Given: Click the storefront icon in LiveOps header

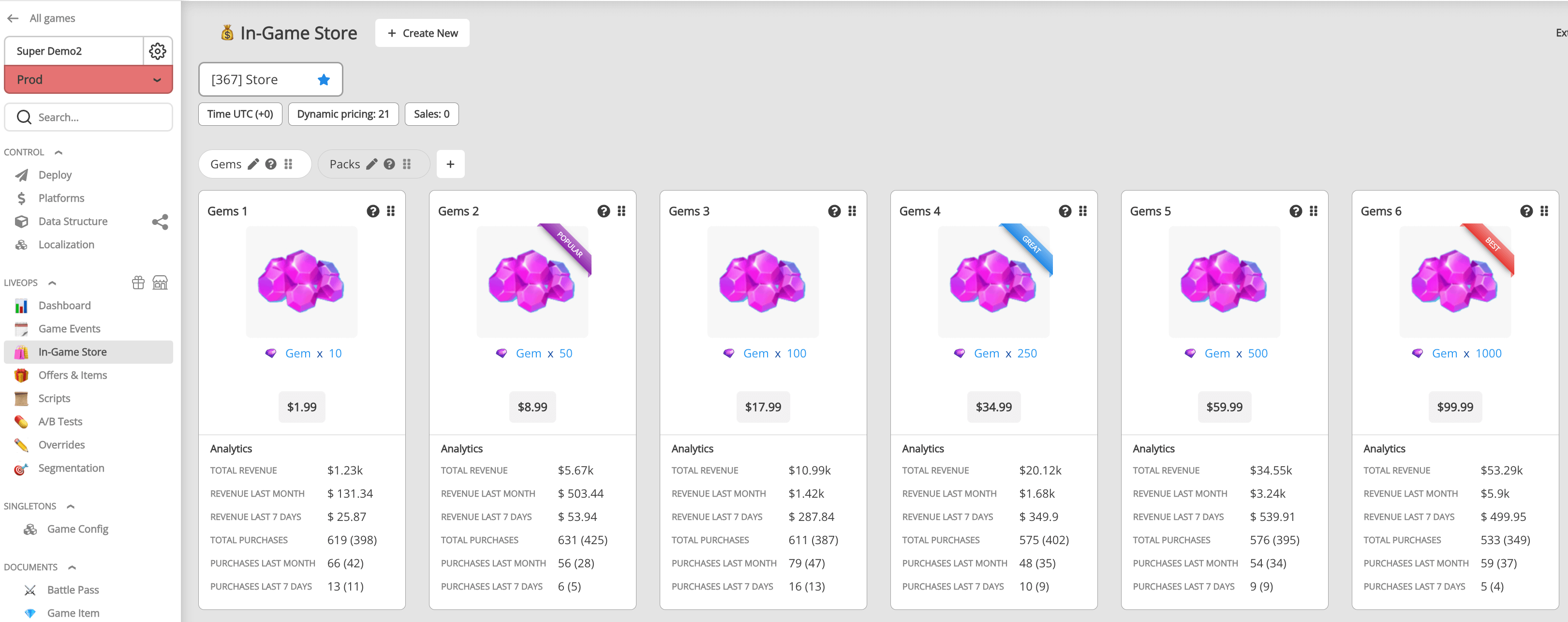Looking at the screenshot, I should (160, 282).
